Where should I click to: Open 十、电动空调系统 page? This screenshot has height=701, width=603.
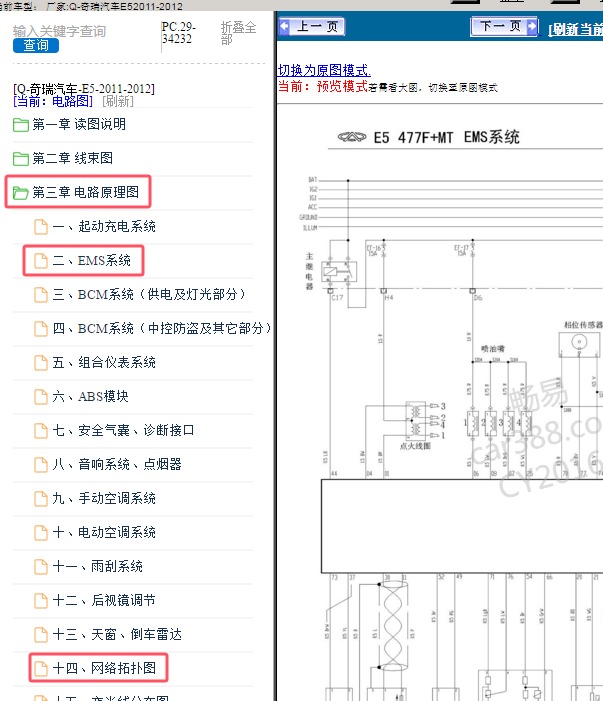104,532
